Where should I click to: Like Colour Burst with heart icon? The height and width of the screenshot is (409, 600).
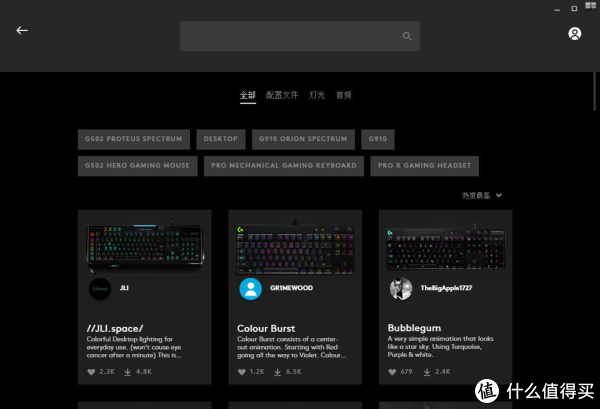click(241, 372)
